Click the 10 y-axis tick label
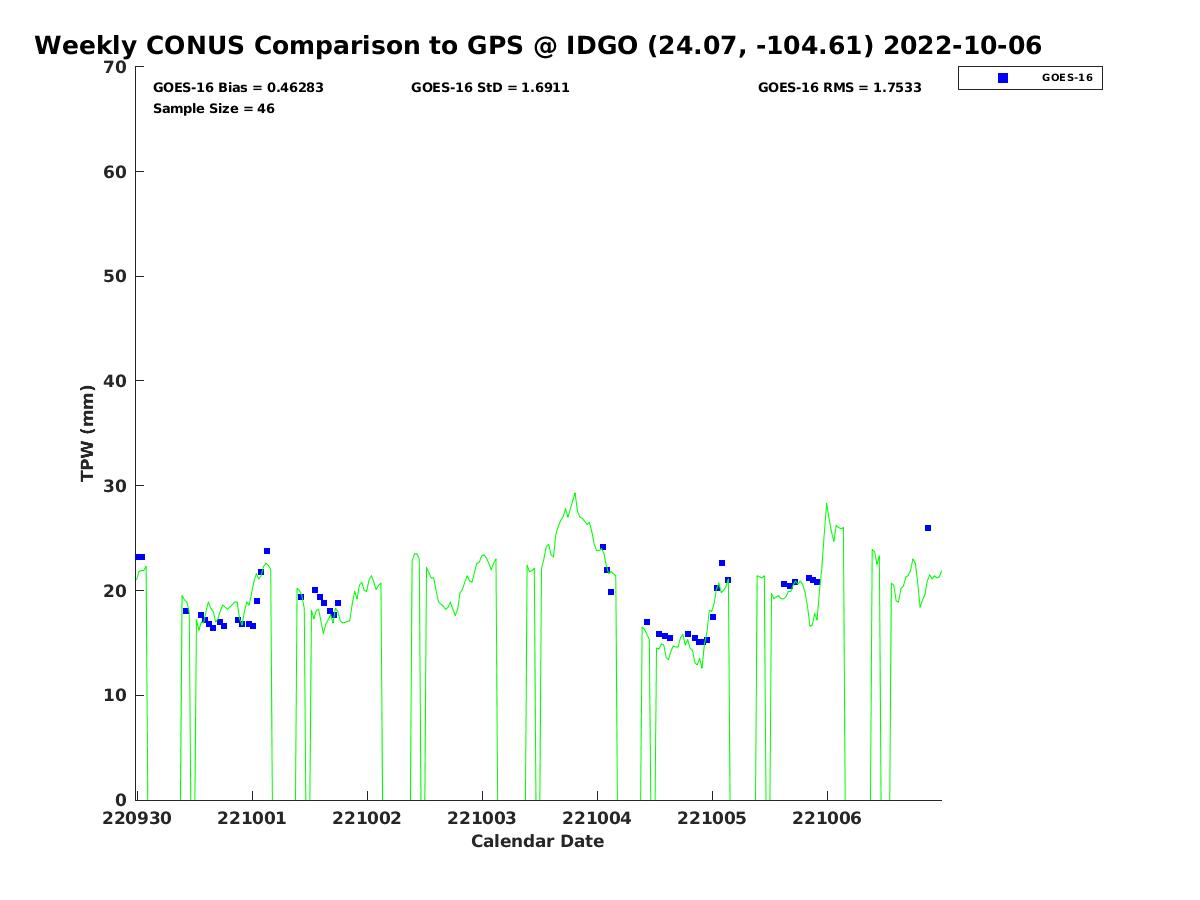The height and width of the screenshot is (900, 1200). (116, 695)
